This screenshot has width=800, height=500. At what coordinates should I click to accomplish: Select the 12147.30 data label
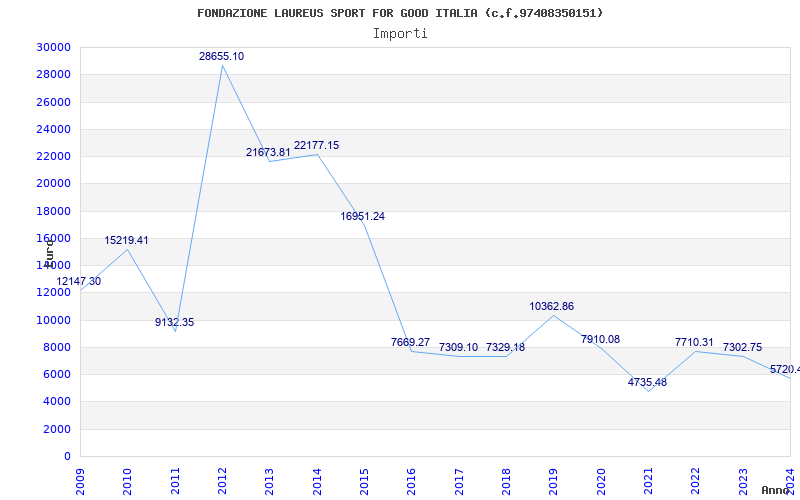pyautogui.click(x=79, y=281)
